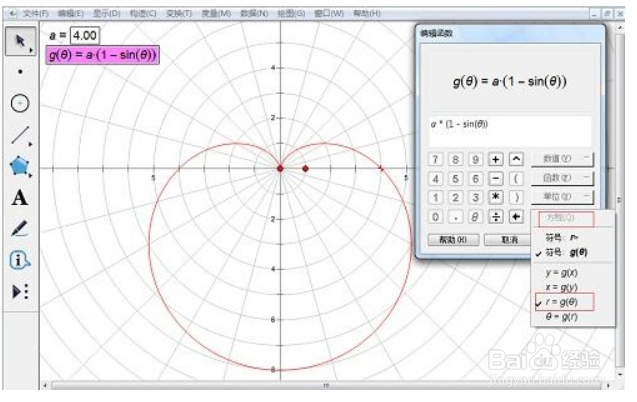Click the digit 9 key
The image size is (637, 402).
click(x=475, y=159)
